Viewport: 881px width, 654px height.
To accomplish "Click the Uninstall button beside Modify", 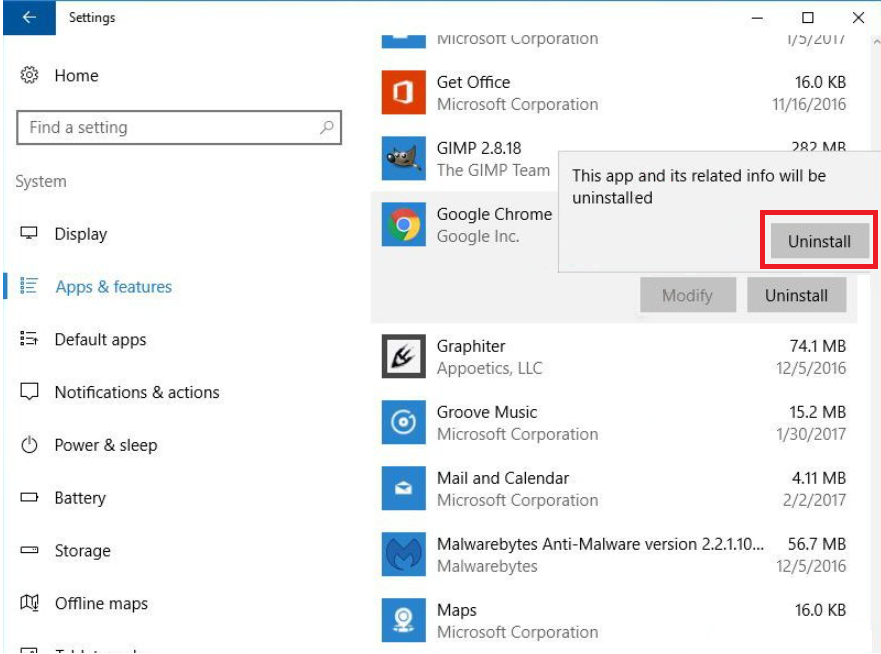I will tap(796, 295).
